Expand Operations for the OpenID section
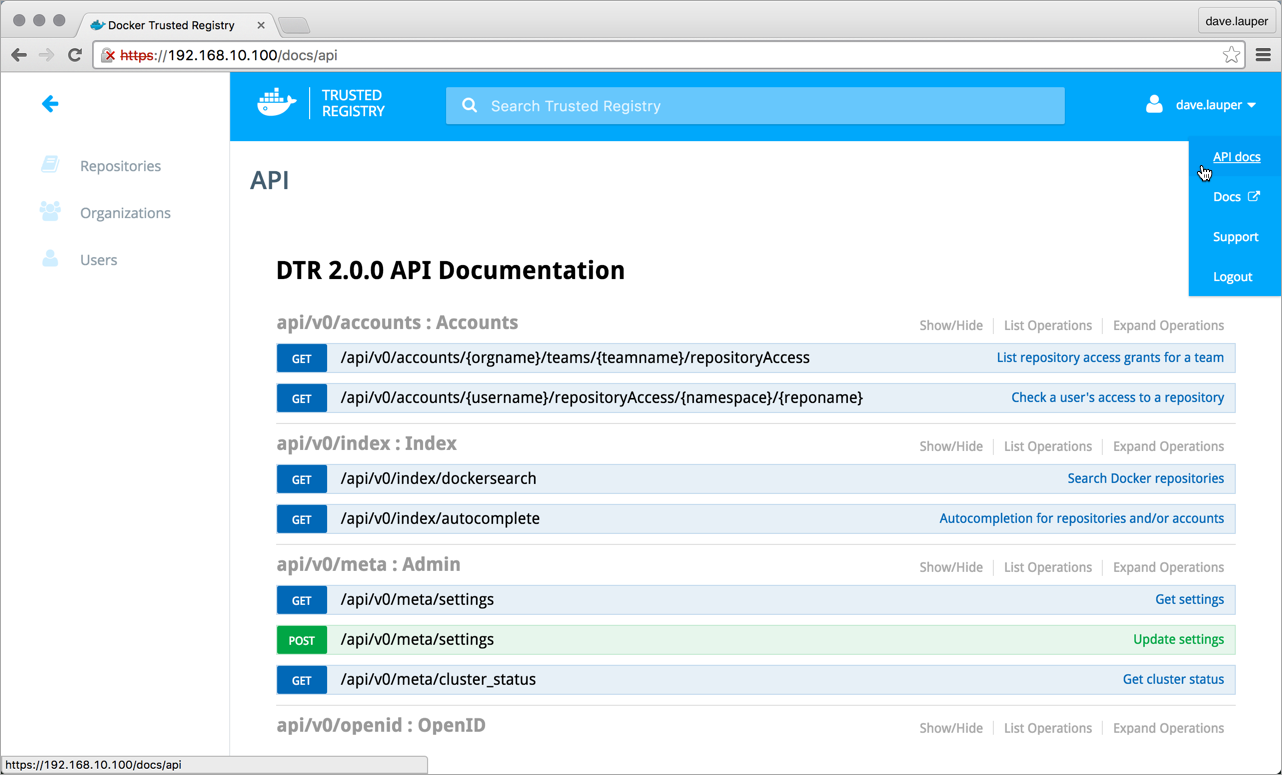Image resolution: width=1282 pixels, height=775 pixels. [x=1168, y=728]
